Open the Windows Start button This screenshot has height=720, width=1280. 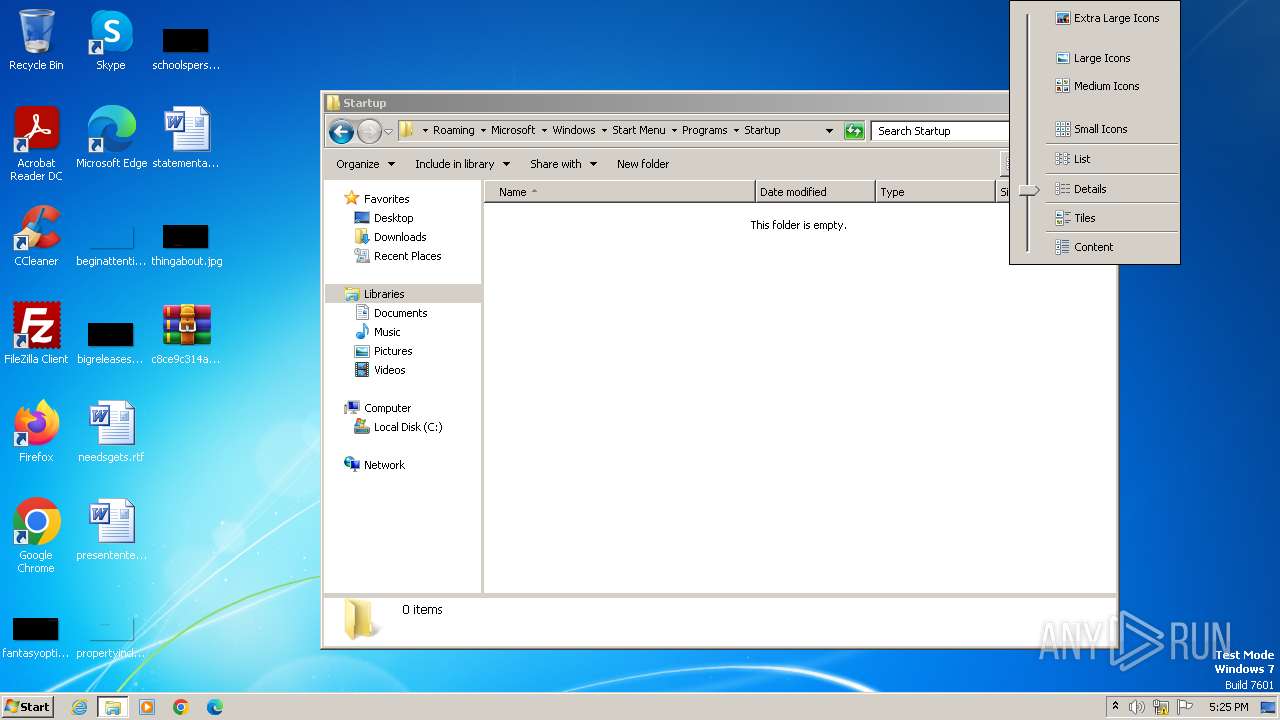point(27,707)
